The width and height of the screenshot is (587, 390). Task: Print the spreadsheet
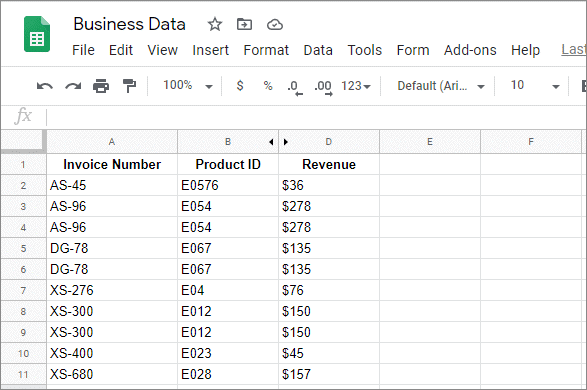pyautogui.click(x=101, y=86)
